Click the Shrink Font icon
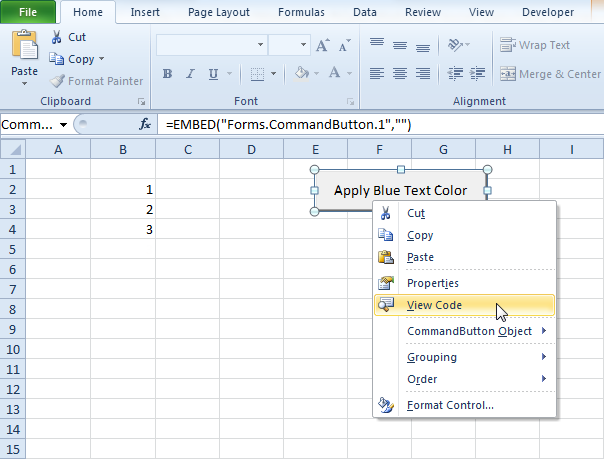The width and height of the screenshot is (604, 459). click(x=343, y=46)
